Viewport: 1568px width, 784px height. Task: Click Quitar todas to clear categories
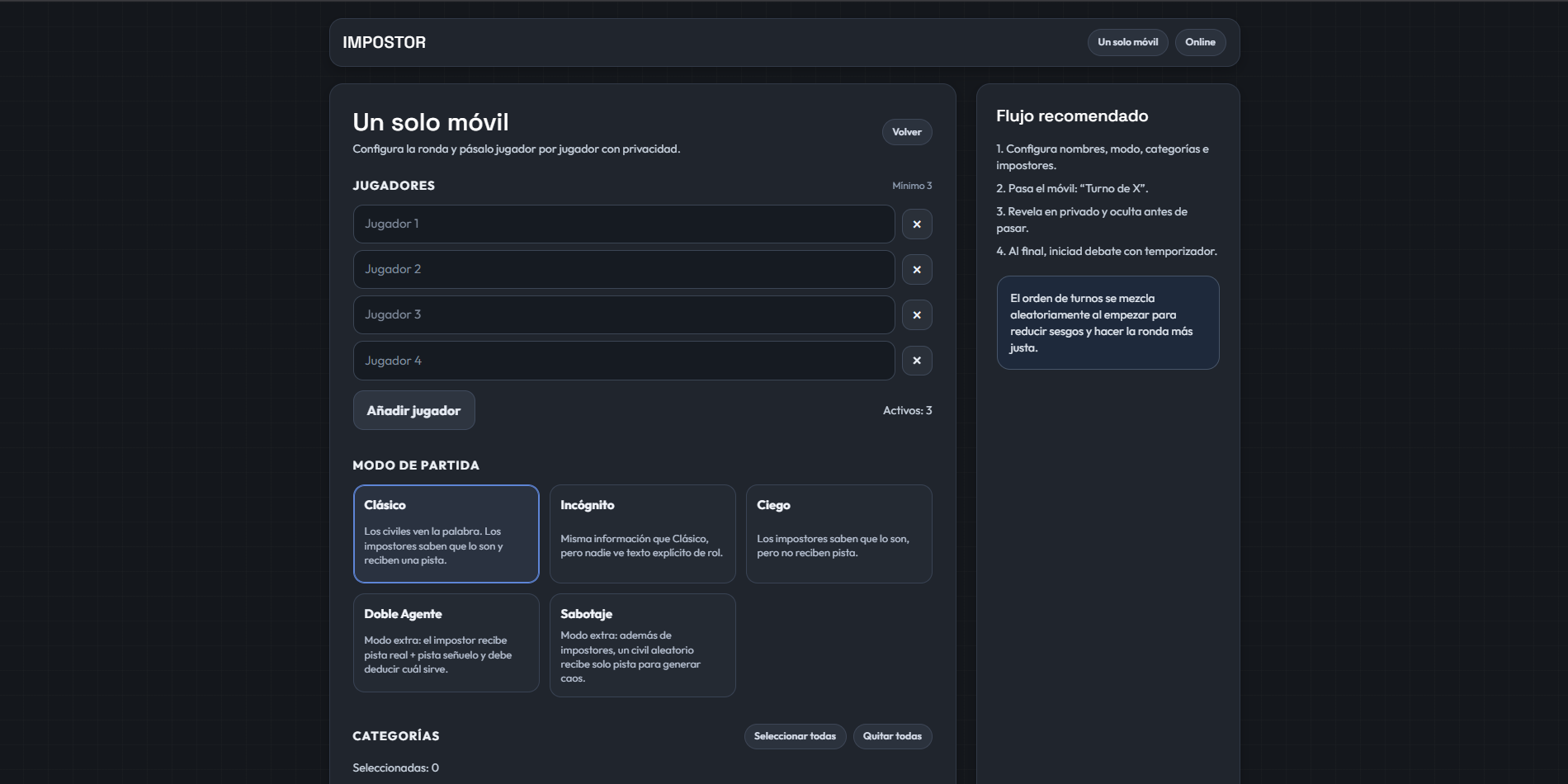point(892,736)
